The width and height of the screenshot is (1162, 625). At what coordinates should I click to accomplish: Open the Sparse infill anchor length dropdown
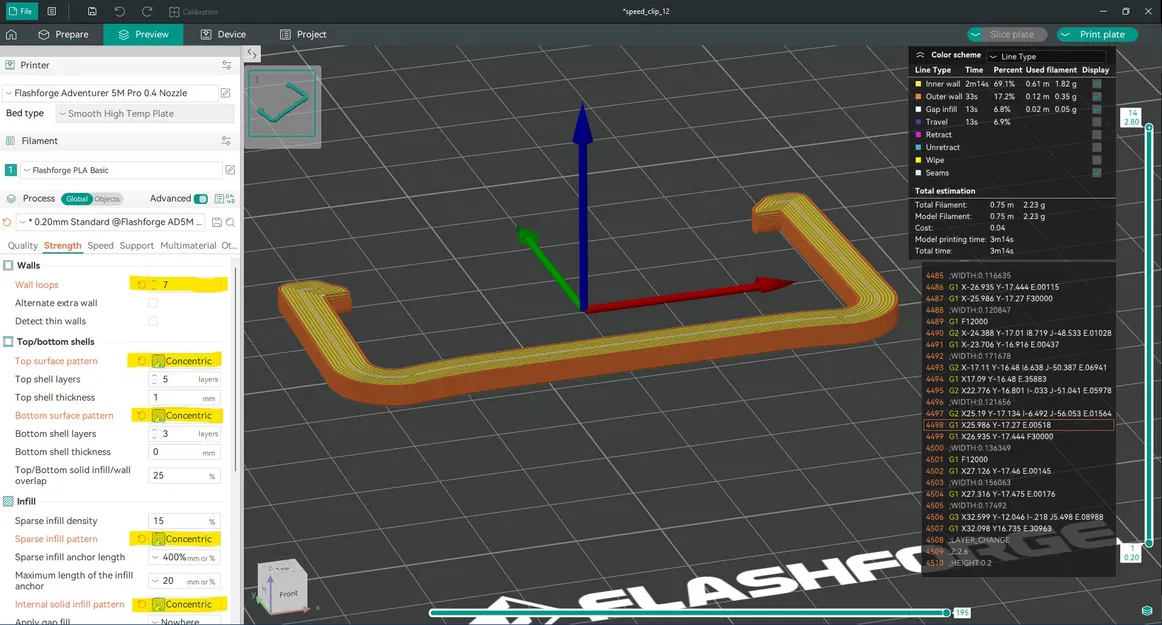(x=184, y=558)
